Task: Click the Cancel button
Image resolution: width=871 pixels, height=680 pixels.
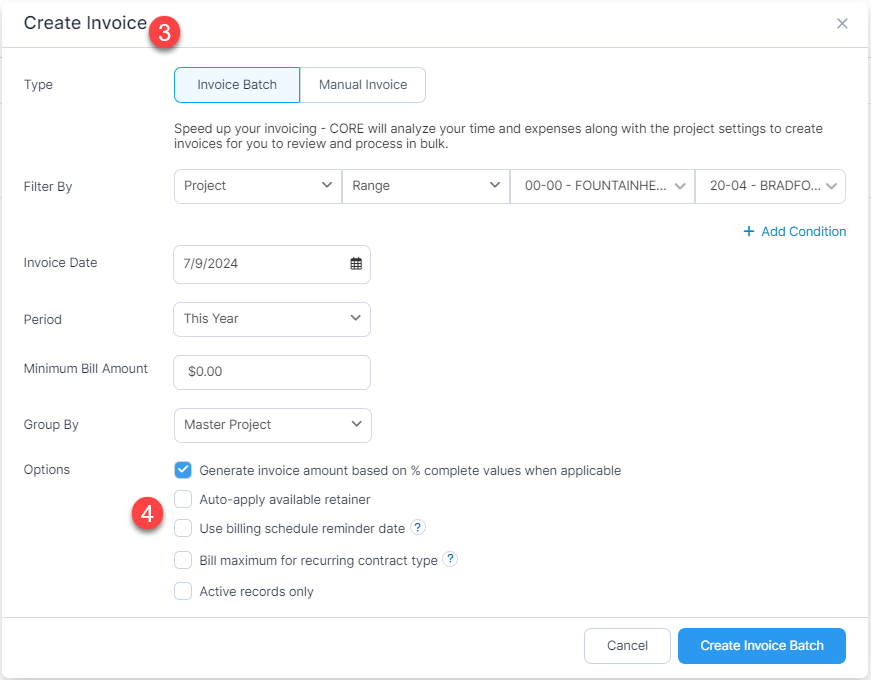Action: coord(627,646)
